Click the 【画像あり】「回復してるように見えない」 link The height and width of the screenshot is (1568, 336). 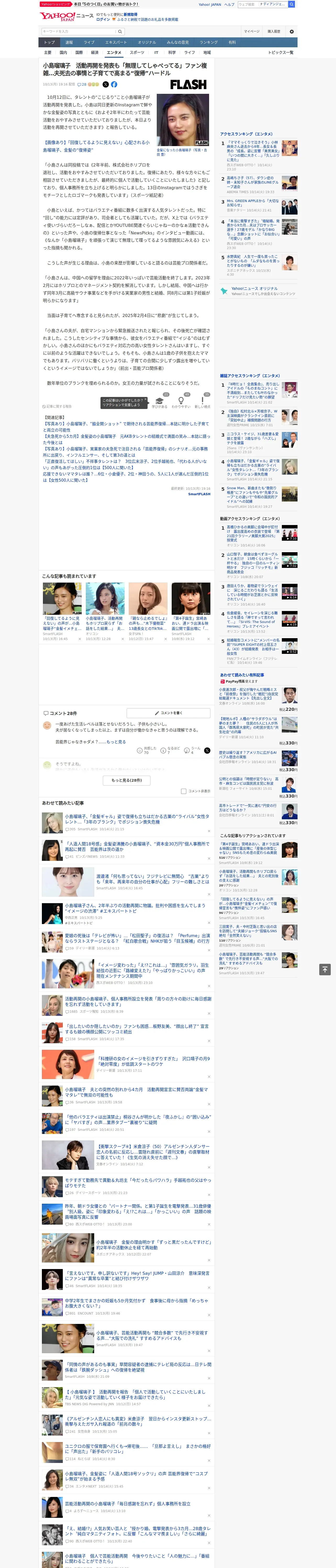[x=96, y=146]
